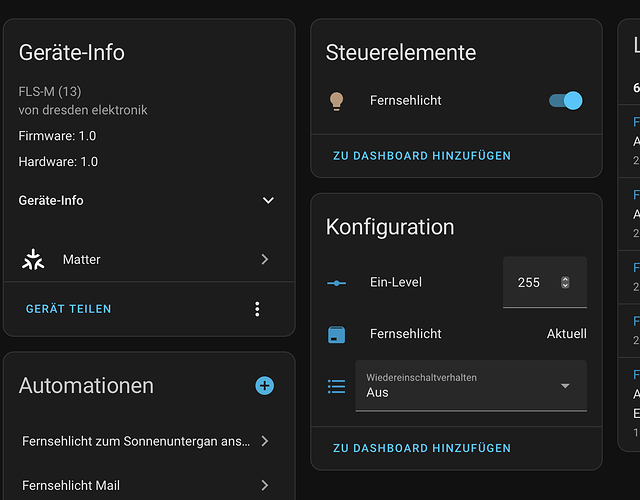This screenshot has width=640, height=500.
Task: Toggle the Fernsehlicht light switch
Action: click(x=565, y=100)
